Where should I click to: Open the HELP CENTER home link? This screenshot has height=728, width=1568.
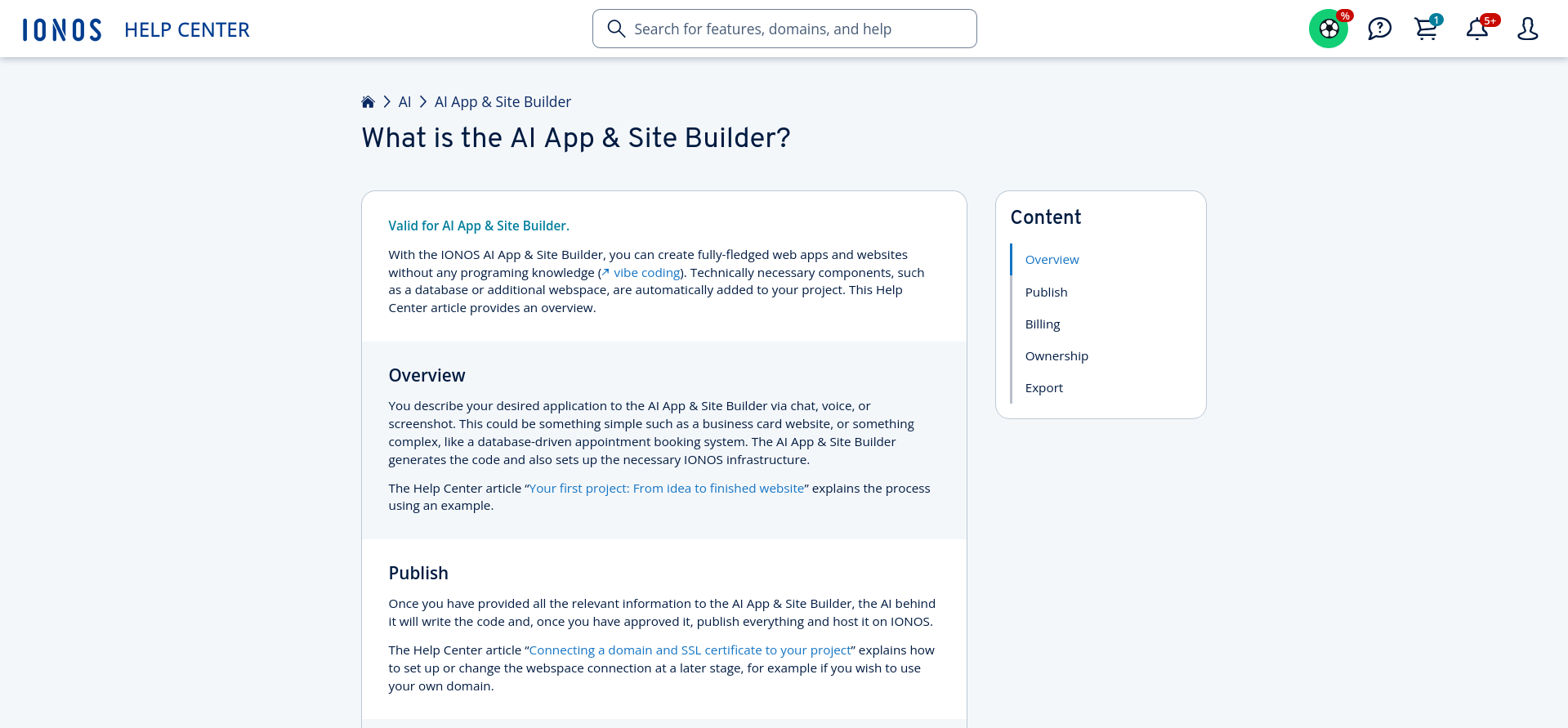coord(187,29)
